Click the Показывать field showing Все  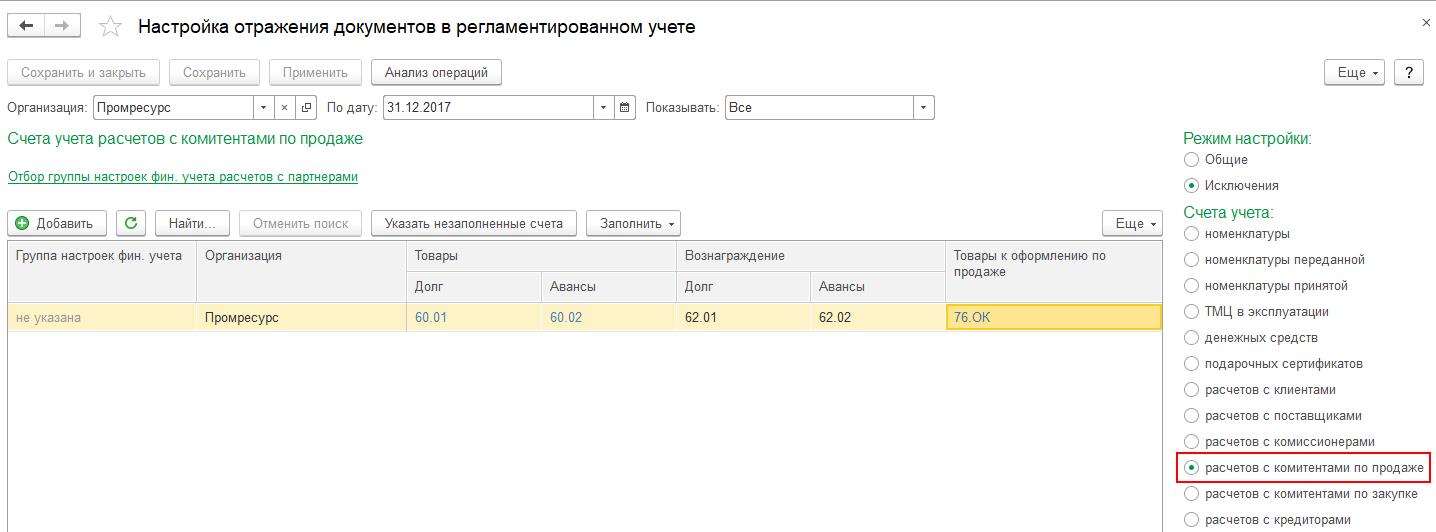[x=819, y=107]
